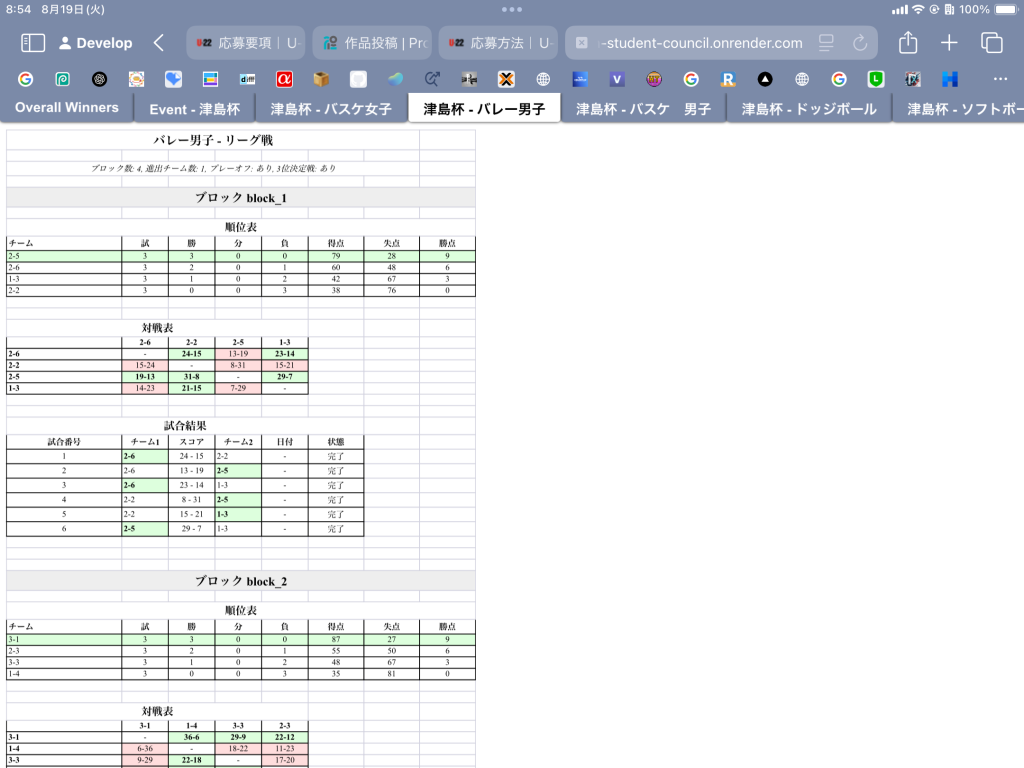Switch to 津島杯 - ドッジボール sheet tab
Image resolution: width=1024 pixels, height=768 pixels.
point(809,109)
